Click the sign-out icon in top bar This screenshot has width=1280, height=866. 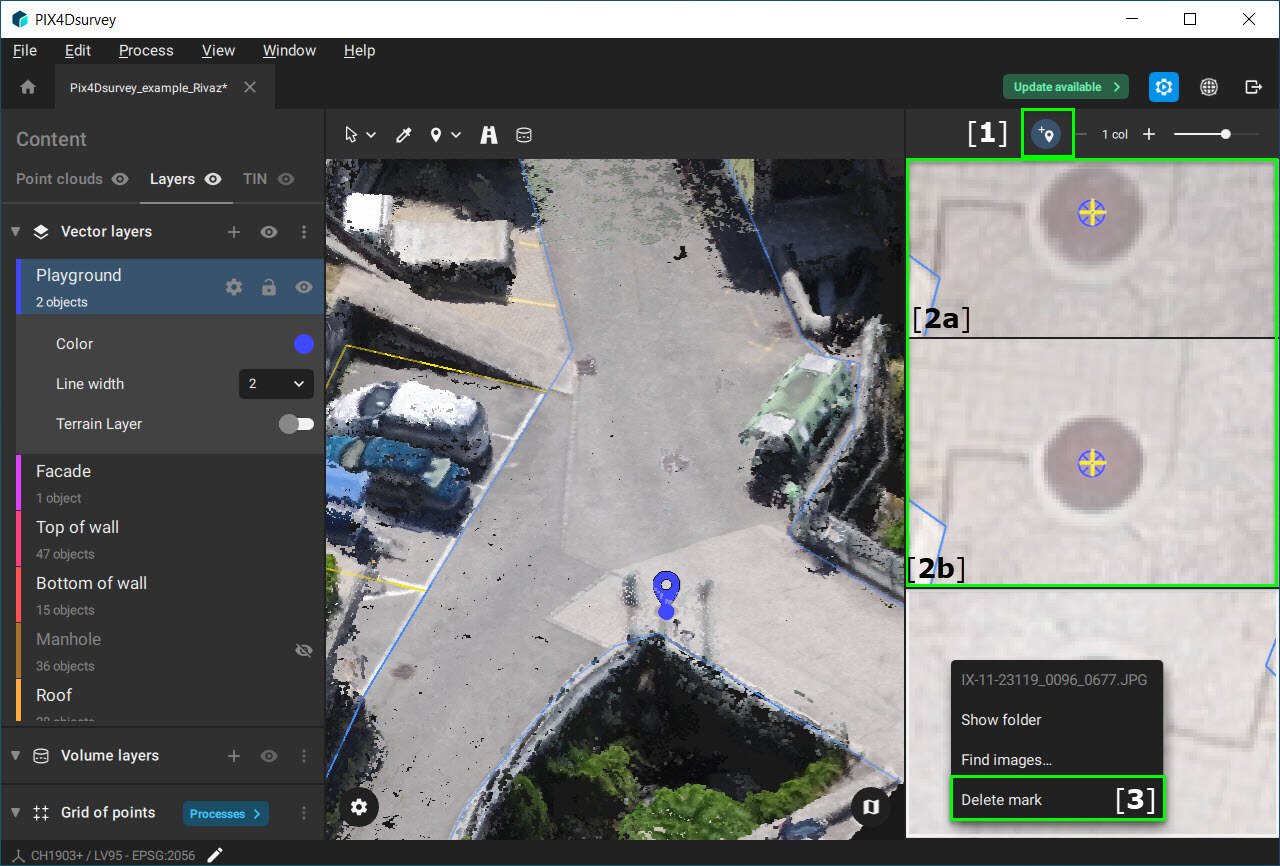(1253, 87)
